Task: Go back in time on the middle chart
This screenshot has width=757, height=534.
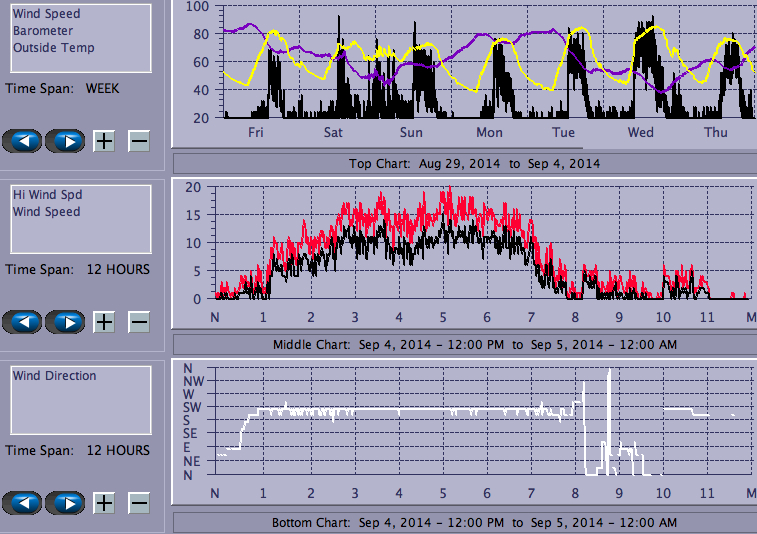Action: [x=23, y=321]
